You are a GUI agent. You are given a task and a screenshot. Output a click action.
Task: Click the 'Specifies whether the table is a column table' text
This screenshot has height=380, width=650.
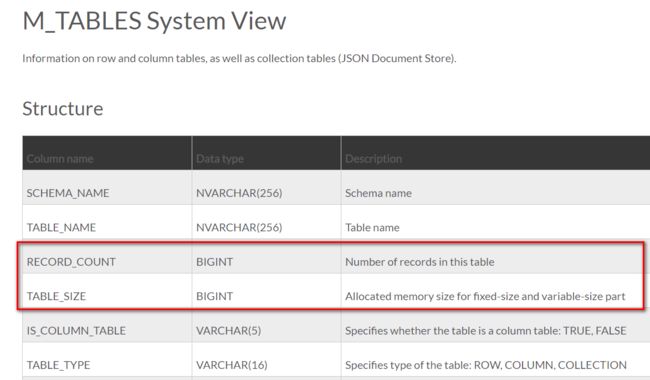pos(485,331)
